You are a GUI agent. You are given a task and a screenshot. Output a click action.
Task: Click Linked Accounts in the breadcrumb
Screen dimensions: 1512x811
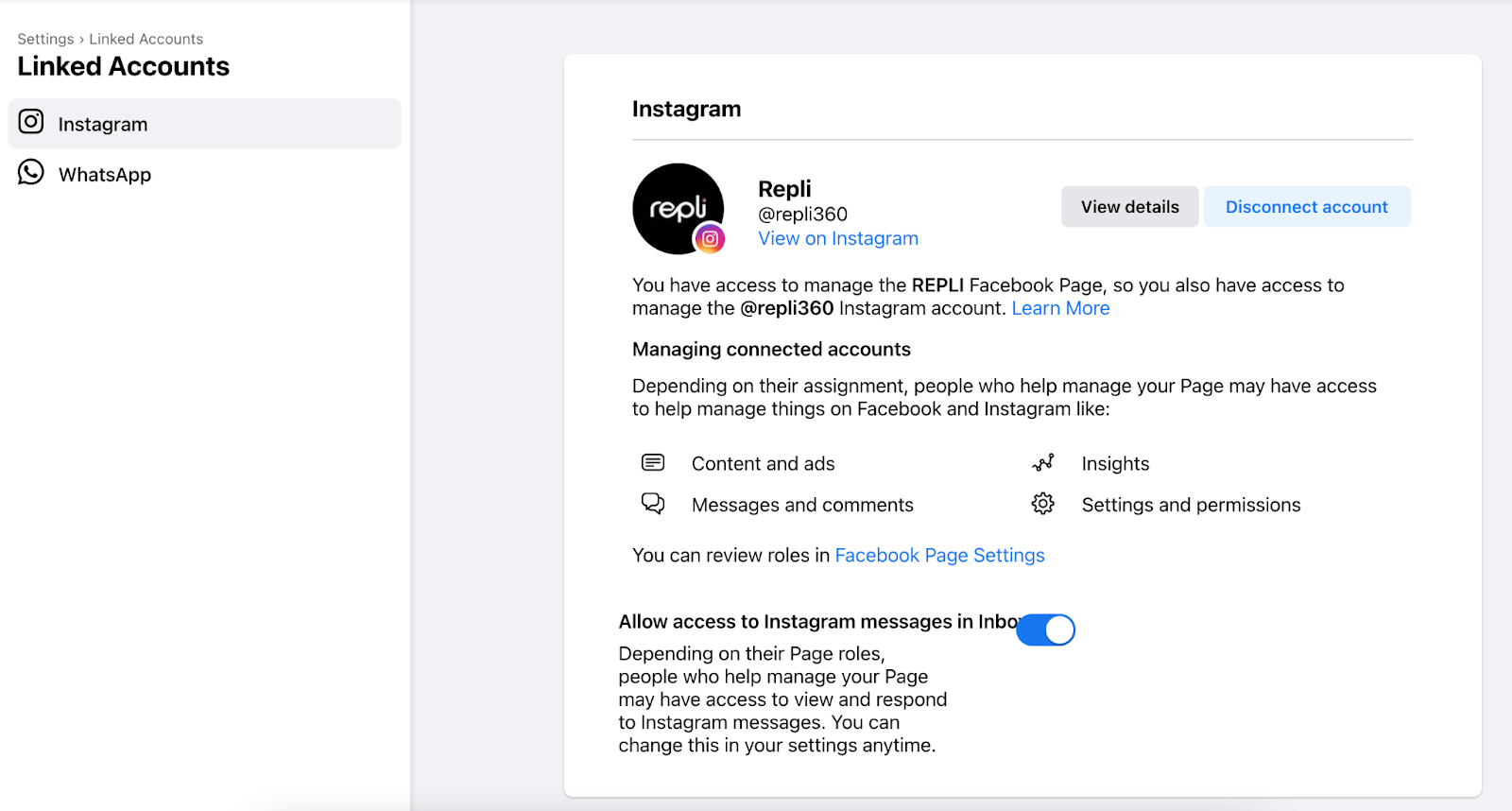(x=146, y=39)
